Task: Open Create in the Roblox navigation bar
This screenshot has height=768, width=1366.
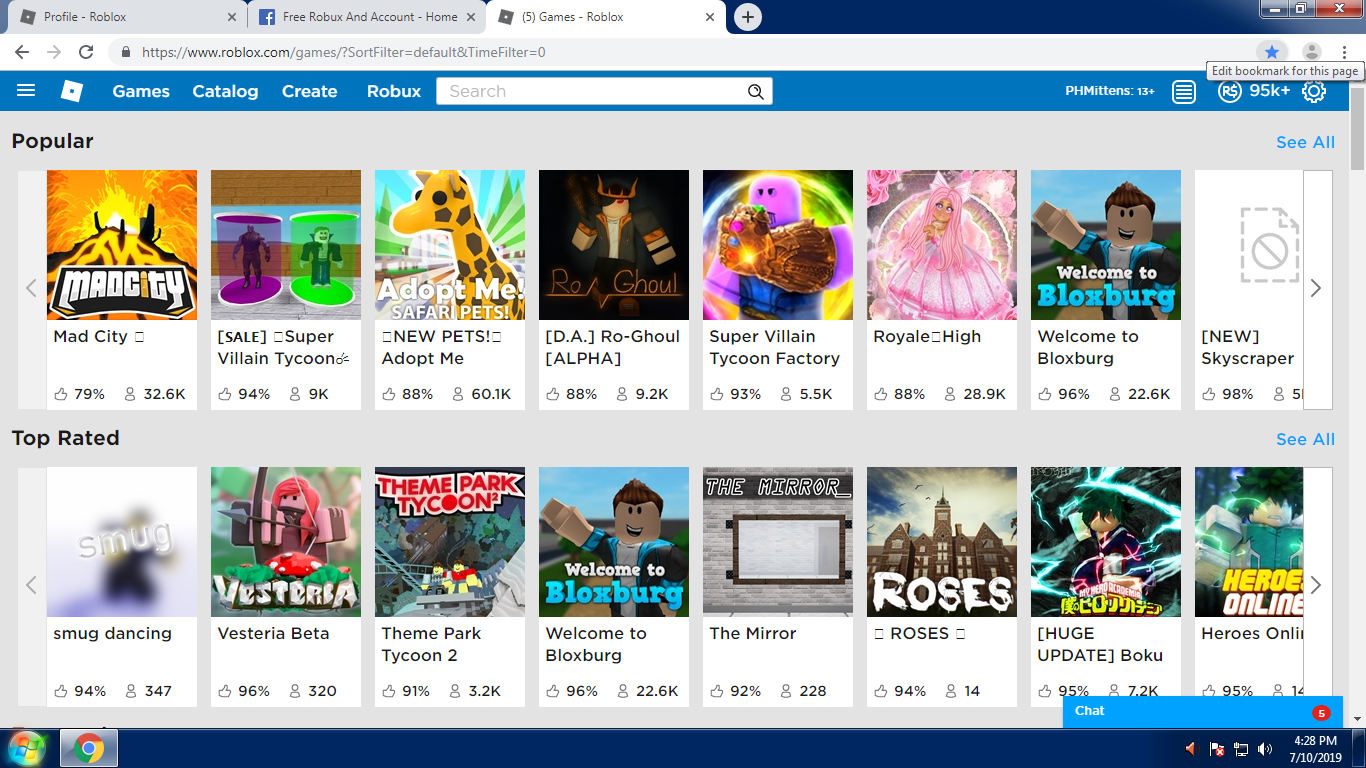Action: 310,91
